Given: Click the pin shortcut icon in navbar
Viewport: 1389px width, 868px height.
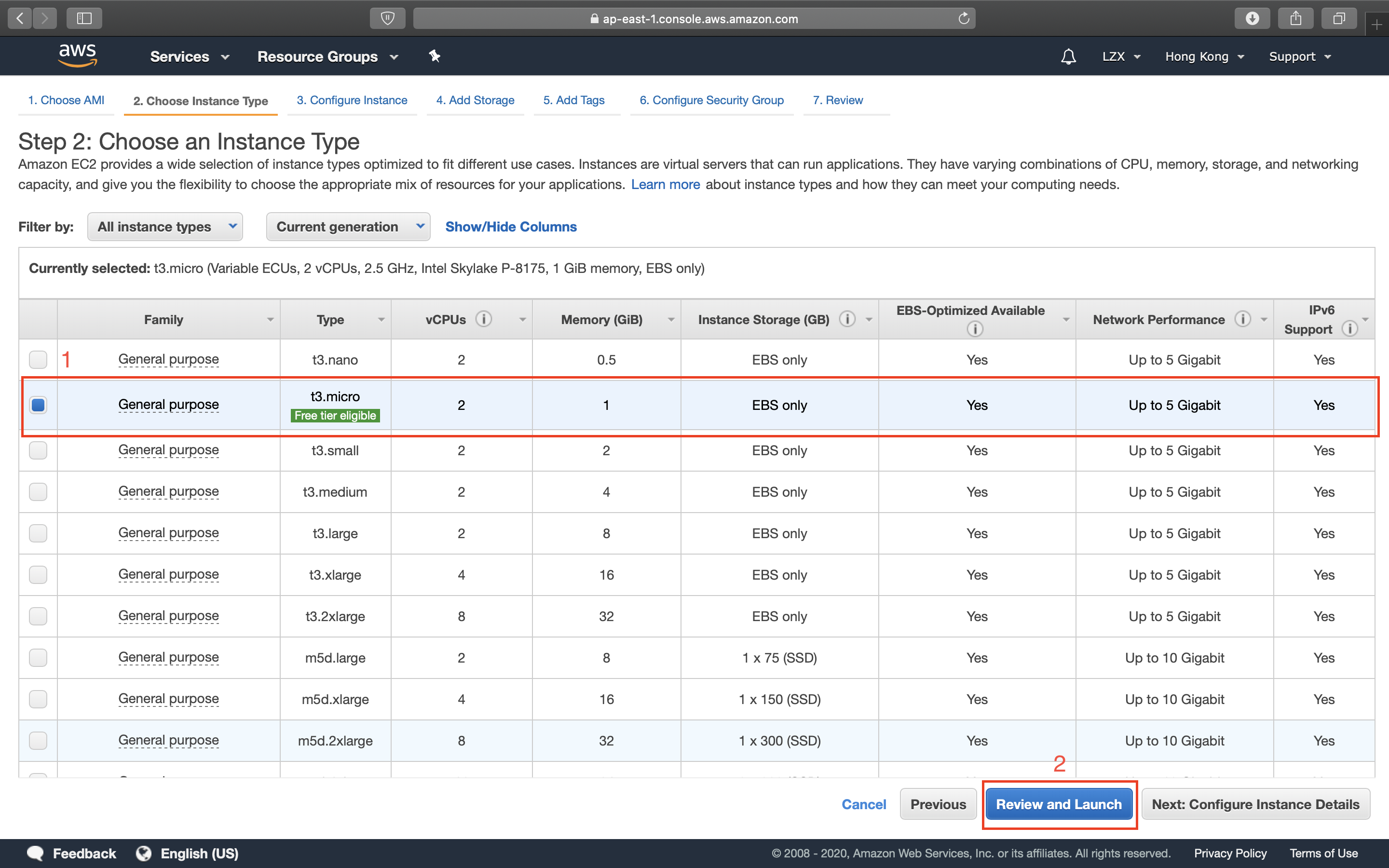Looking at the screenshot, I should [435, 56].
